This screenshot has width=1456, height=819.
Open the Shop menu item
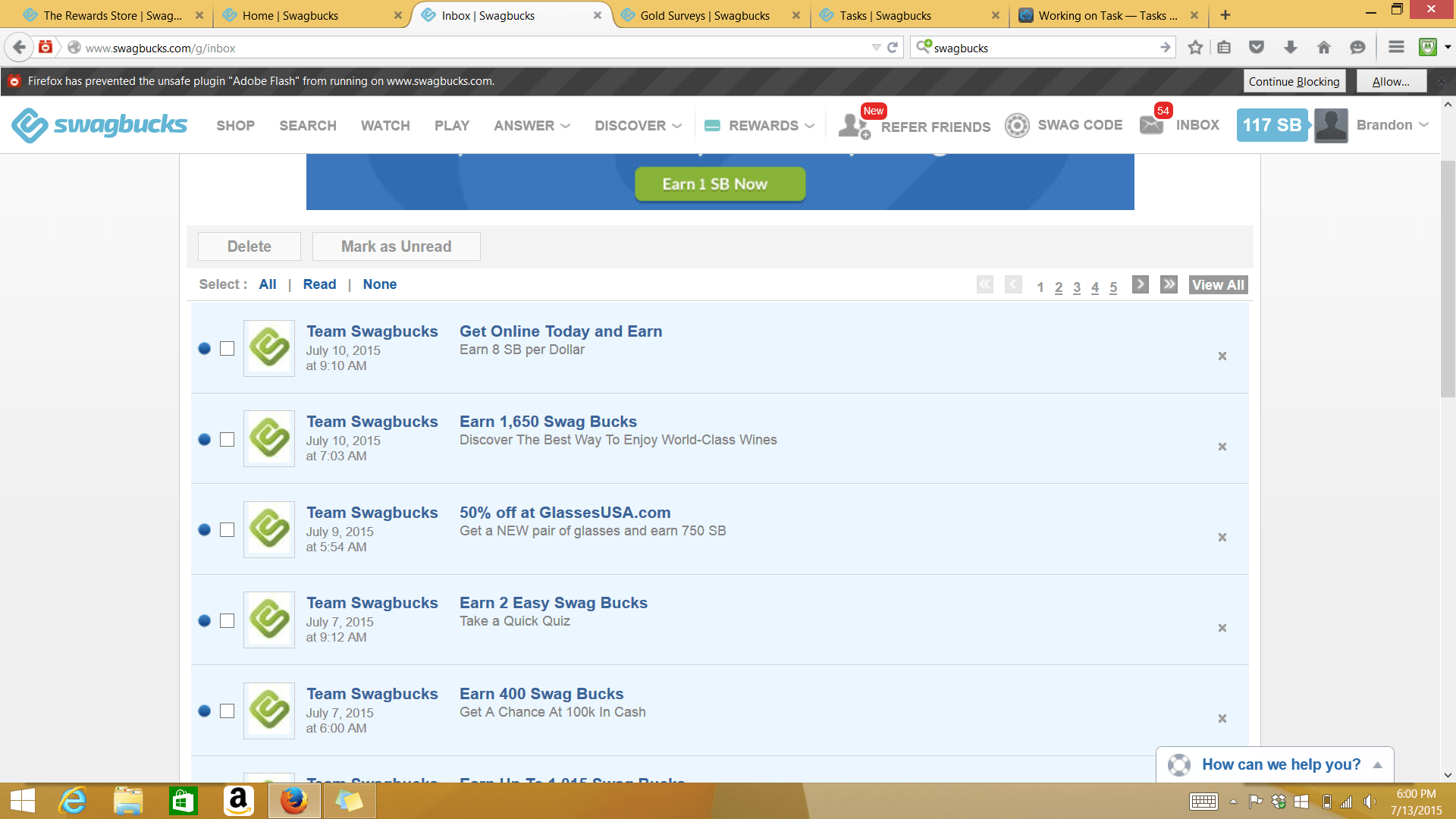click(x=235, y=125)
